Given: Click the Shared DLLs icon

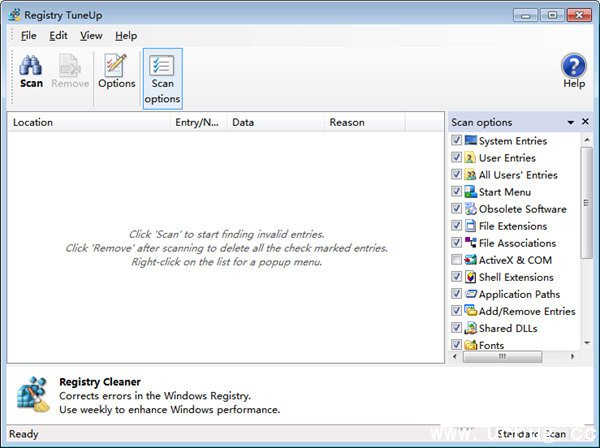Looking at the screenshot, I should point(470,327).
